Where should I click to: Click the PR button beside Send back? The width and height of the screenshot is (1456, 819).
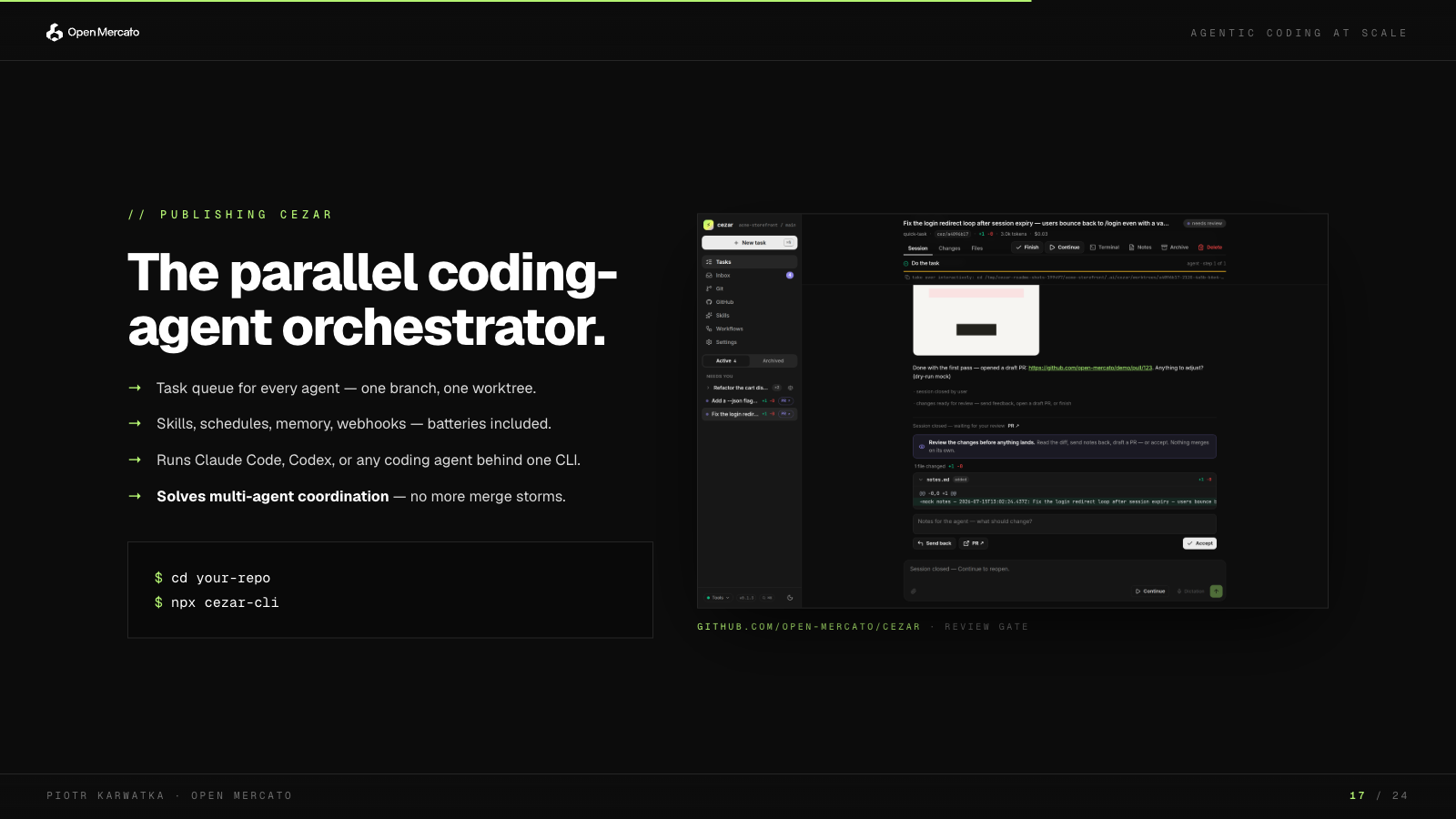974,543
